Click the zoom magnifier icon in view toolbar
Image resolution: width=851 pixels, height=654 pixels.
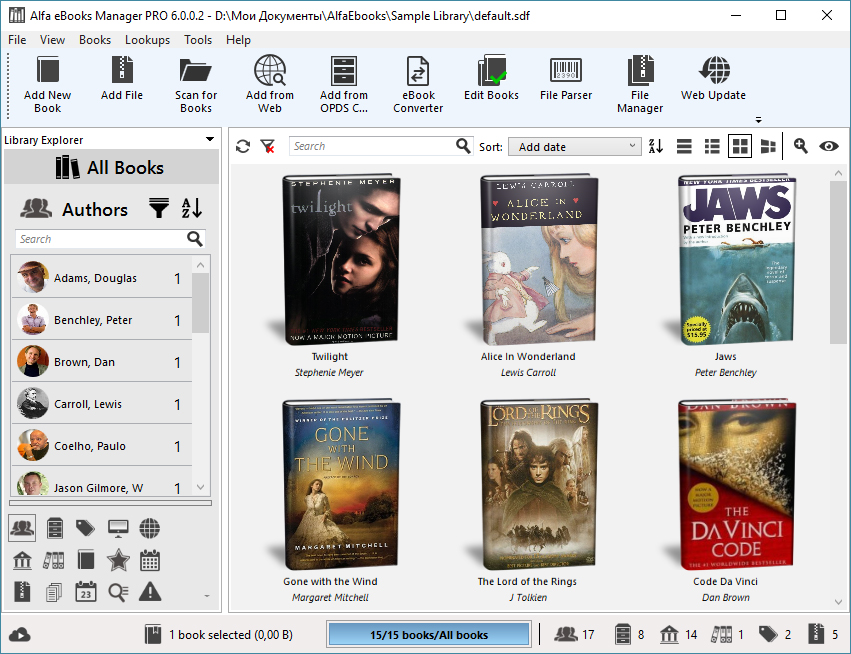(x=801, y=146)
